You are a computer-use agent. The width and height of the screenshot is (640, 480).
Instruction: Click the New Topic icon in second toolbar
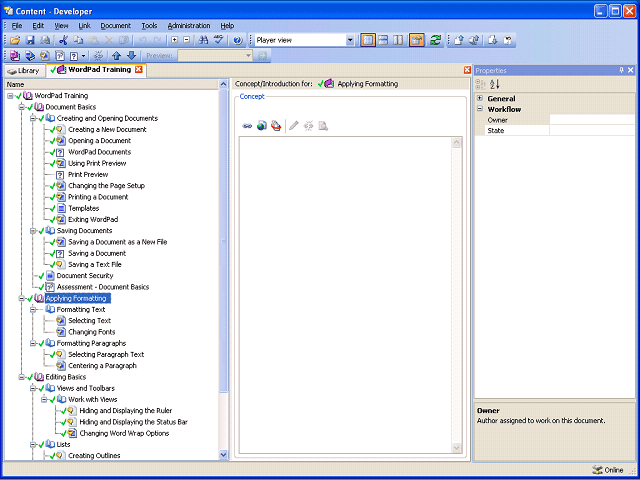(45, 56)
